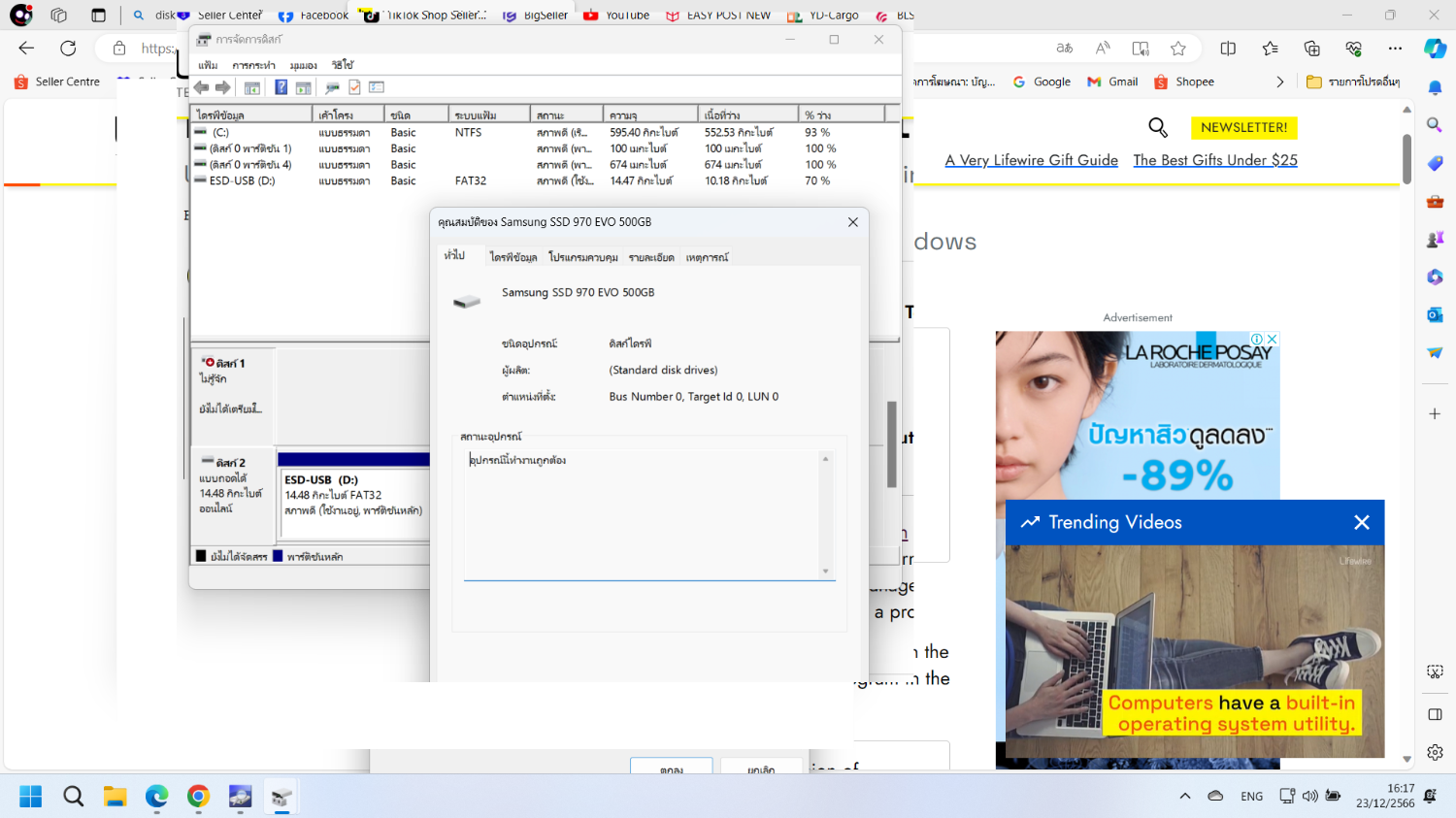
Task: Open the แฟ้ม menu in Disk Management
Action: [208, 65]
